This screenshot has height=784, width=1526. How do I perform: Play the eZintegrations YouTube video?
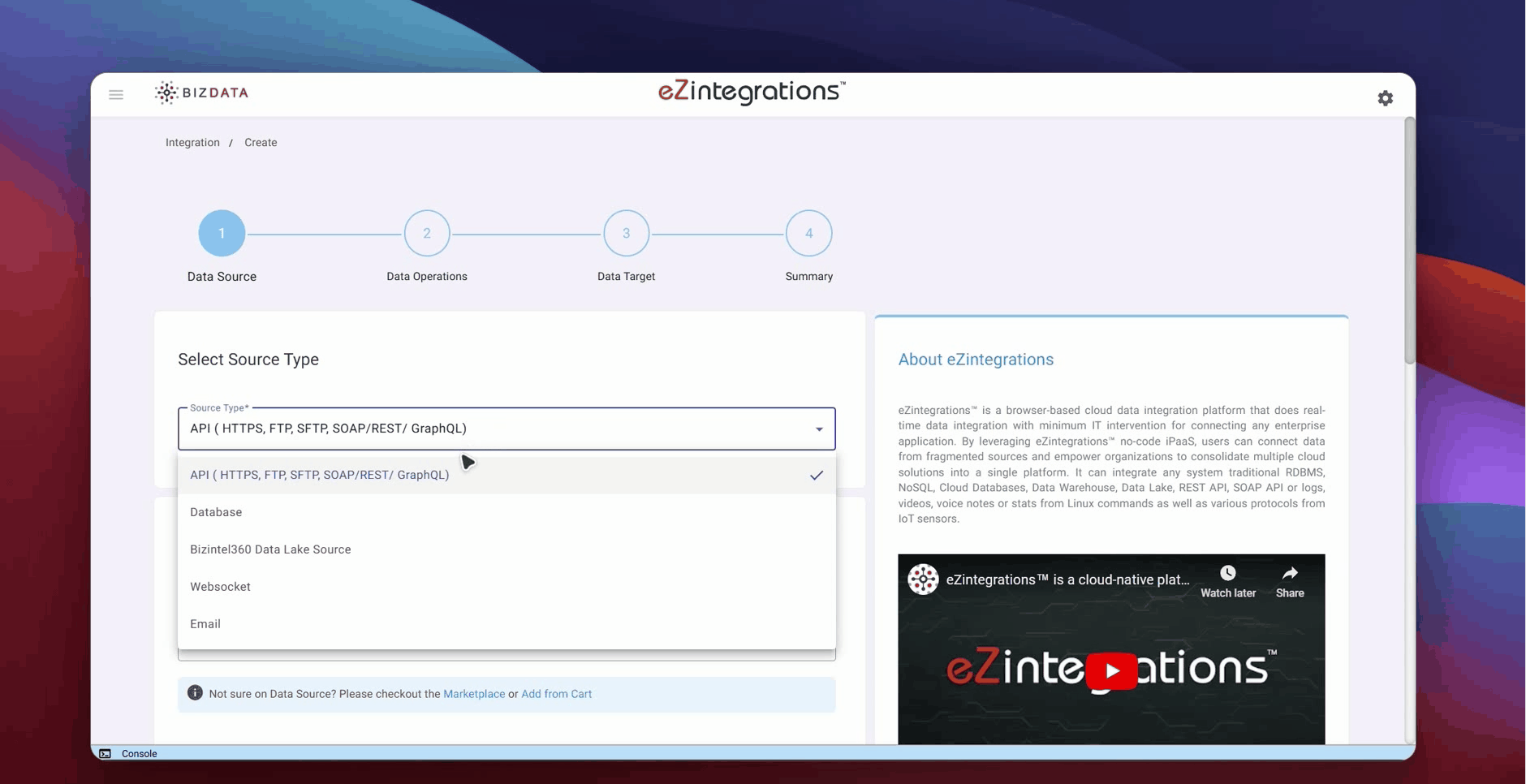1110,670
